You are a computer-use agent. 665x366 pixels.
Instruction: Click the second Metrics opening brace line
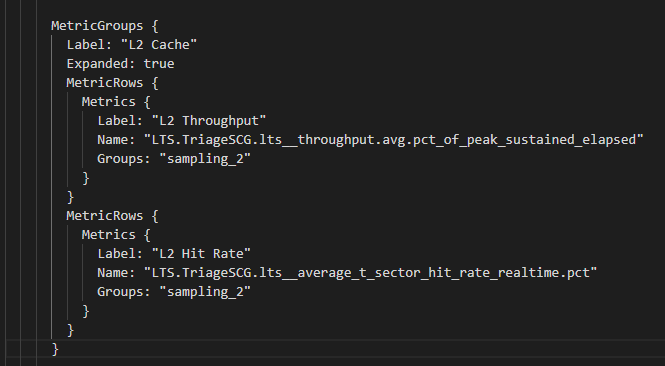click(116, 235)
